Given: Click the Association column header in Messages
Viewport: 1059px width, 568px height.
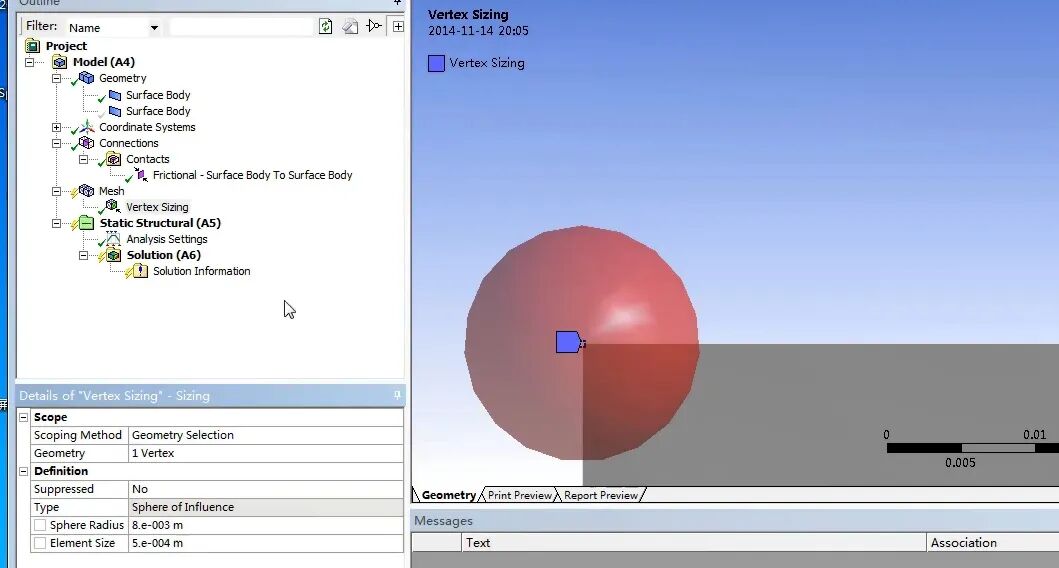Looking at the screenshot, I should [x=993, y=542].
